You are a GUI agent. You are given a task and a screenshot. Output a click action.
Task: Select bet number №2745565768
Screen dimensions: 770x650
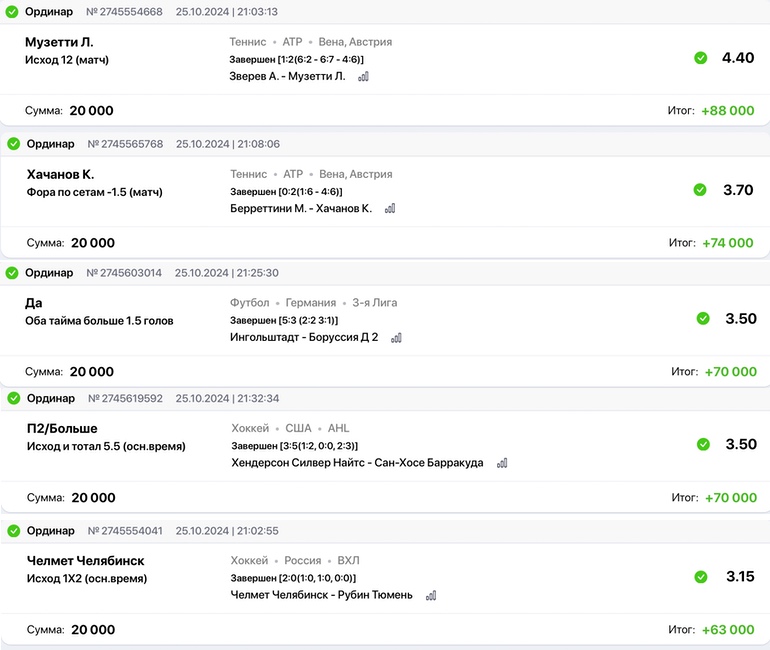(x=125, y=144)
